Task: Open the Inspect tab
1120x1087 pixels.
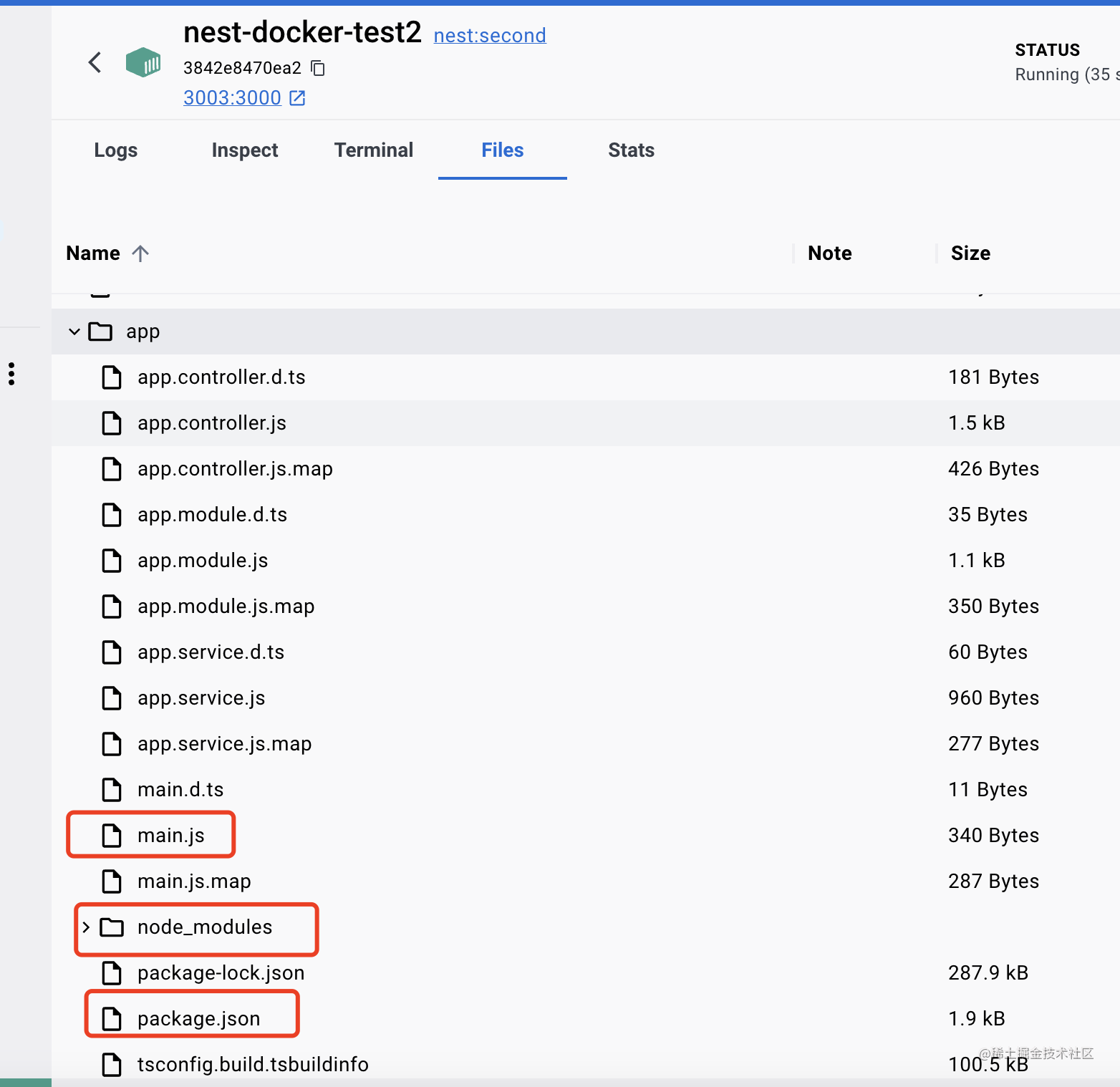Action: 245,150
